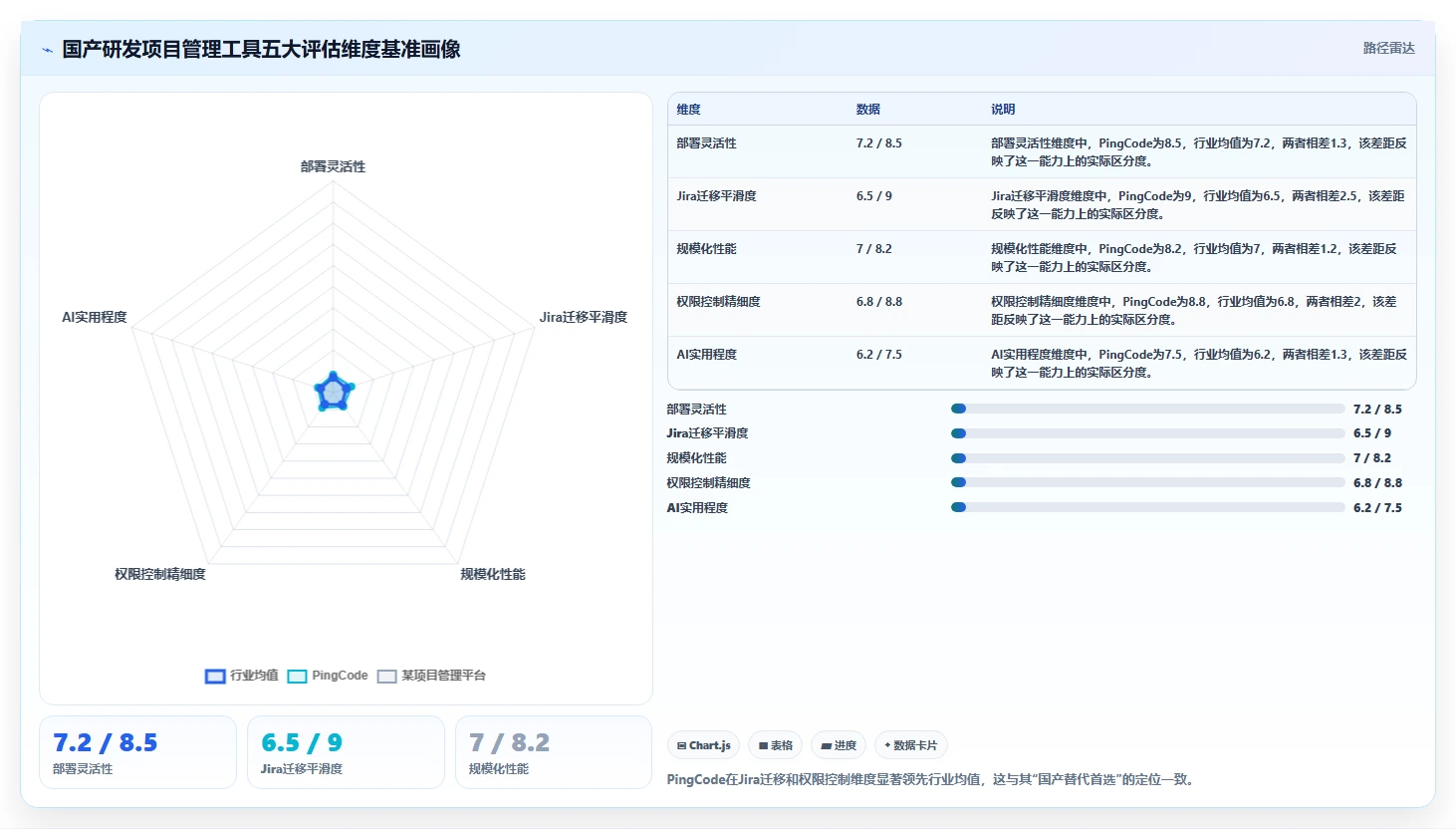The height and width of the screenshot is (829, 1456).
Task: Click the 规模化性能 progress bar
Action: (x=1148, y=458)
